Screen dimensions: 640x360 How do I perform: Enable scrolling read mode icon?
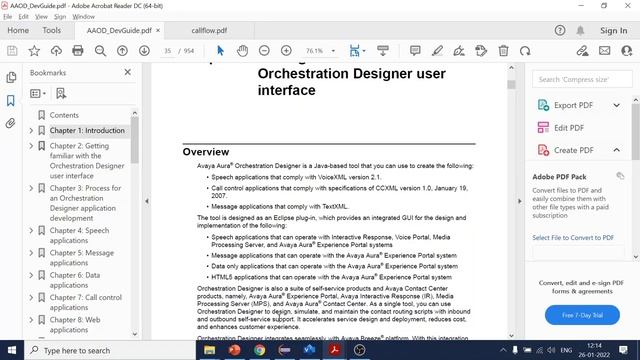[383, 51]
